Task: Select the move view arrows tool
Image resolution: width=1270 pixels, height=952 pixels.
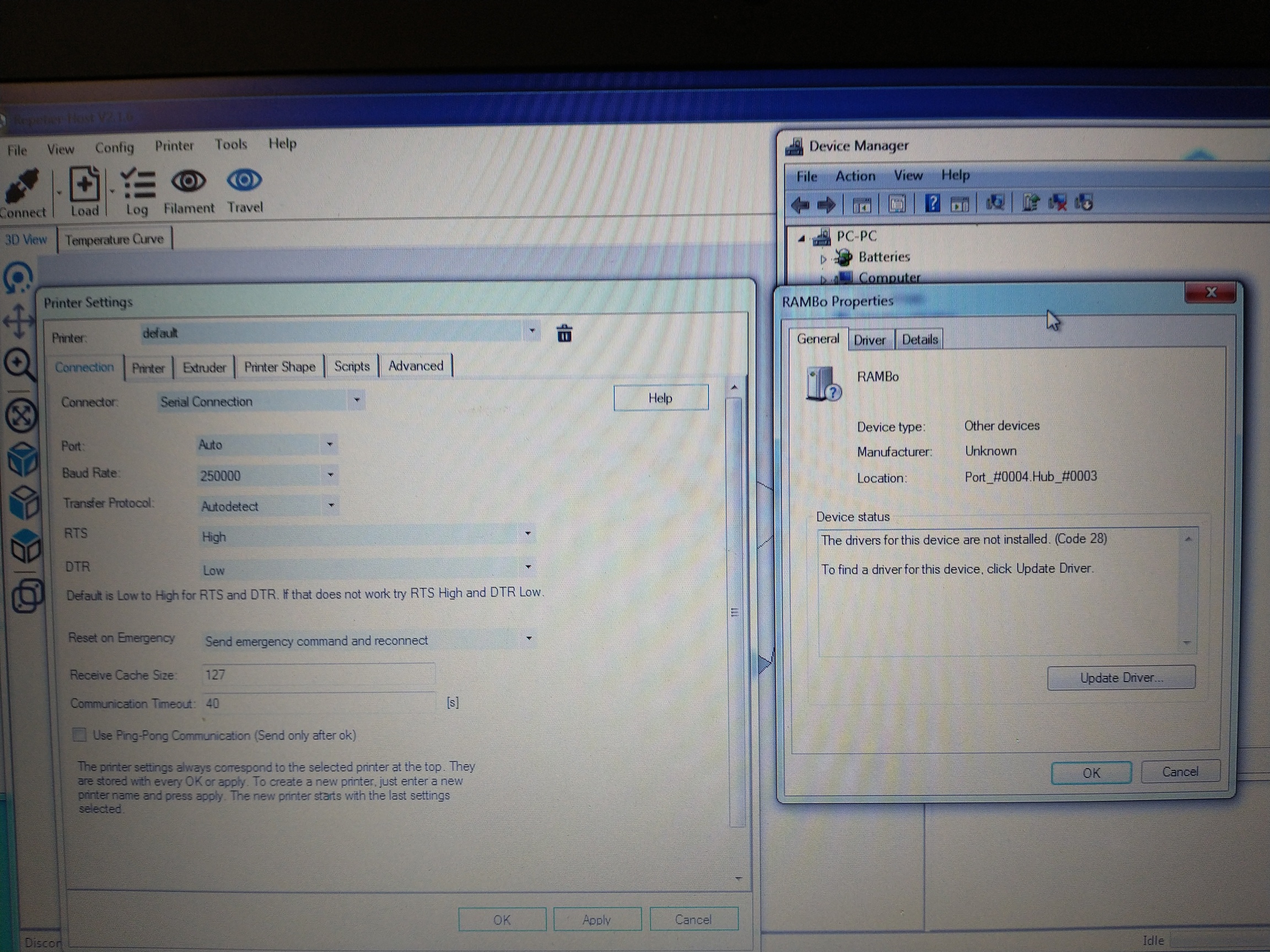Action: pyautogui.click(x=19, y=320)
